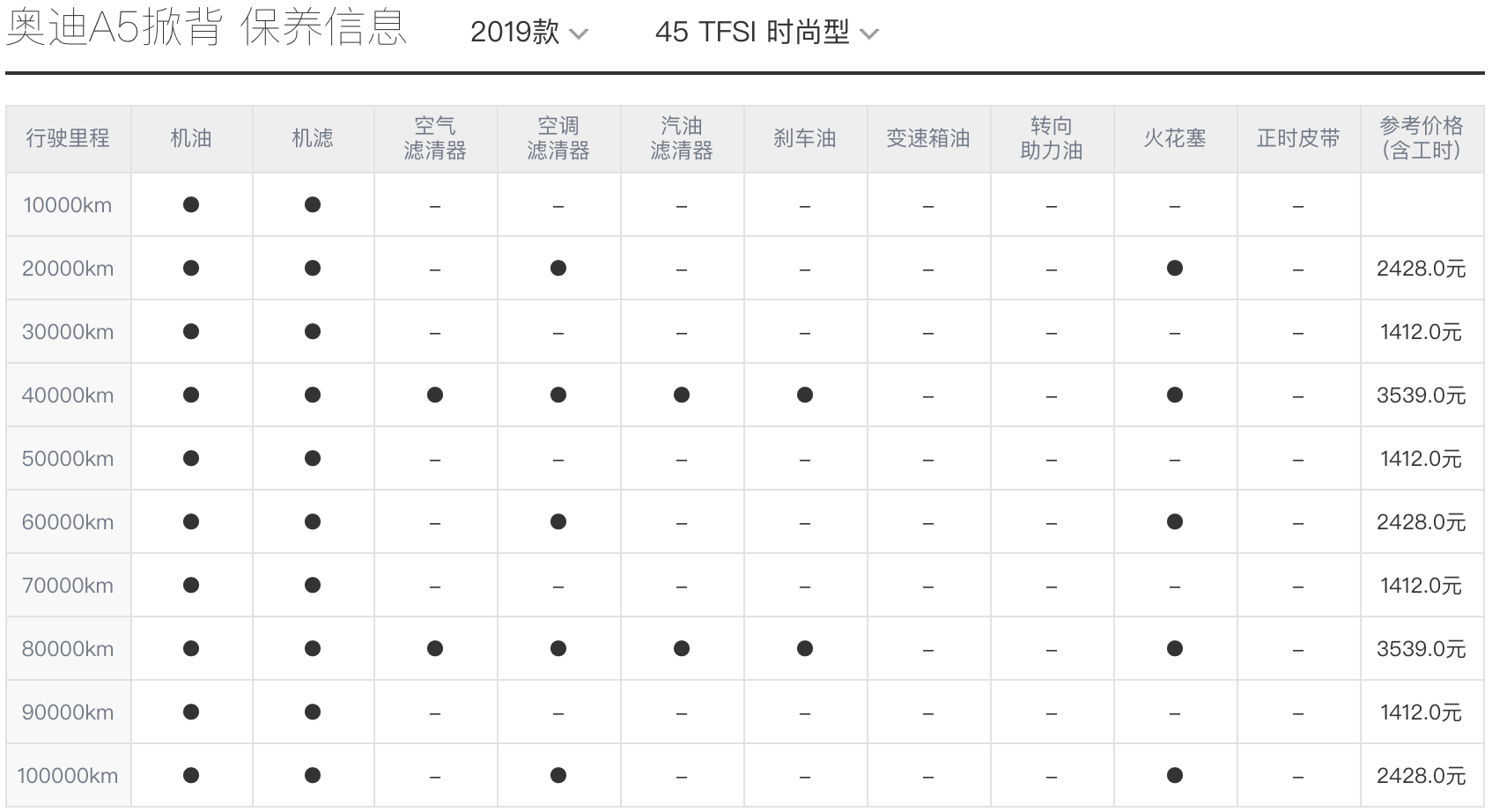The width and height of the screenshot is (1492, 812).
Task: Select the 火花塞 column header
Action: pyautogui.click(x=1175, y=138)
